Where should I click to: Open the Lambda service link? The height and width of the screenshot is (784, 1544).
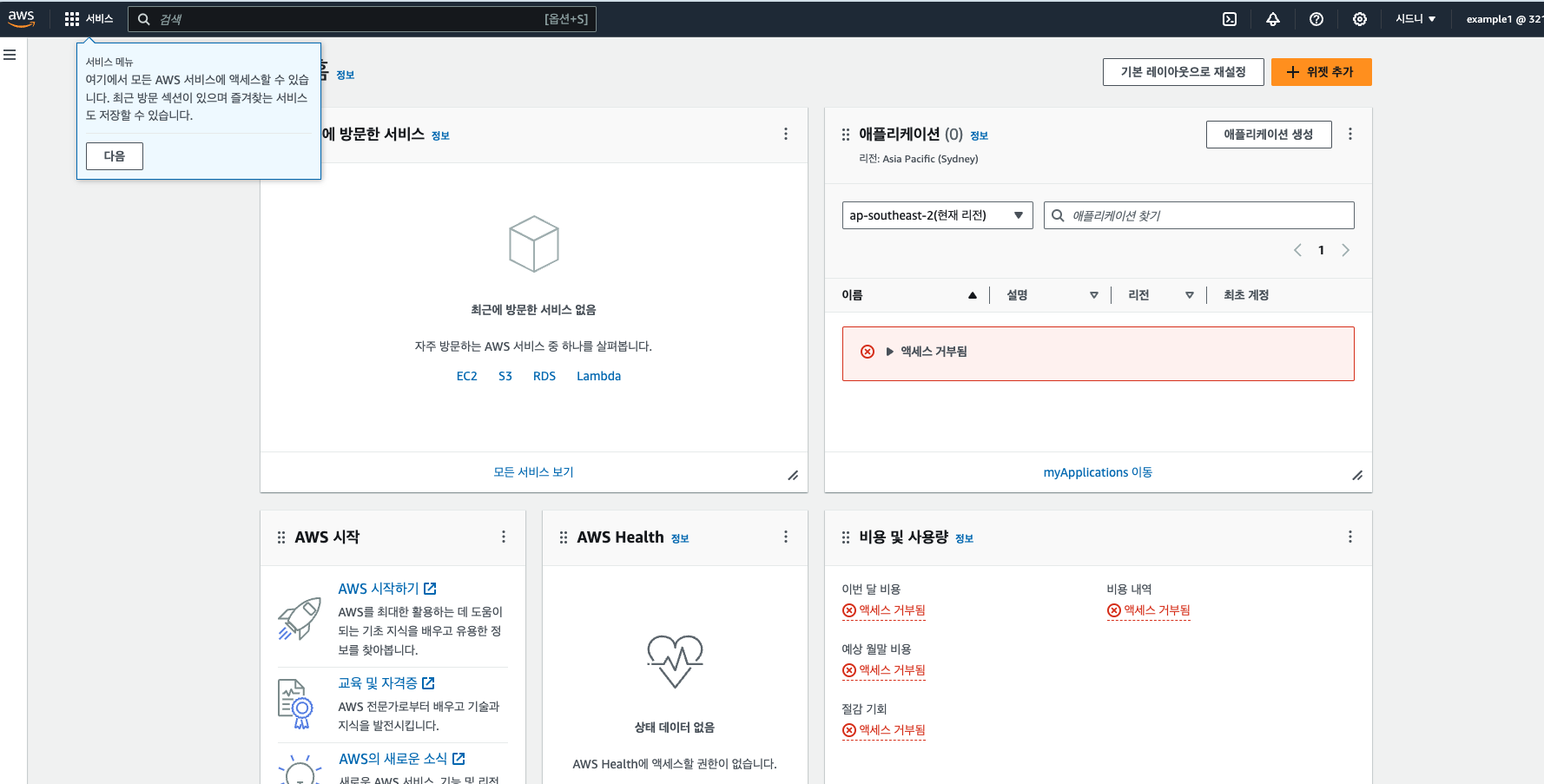[x=598, y=376]
